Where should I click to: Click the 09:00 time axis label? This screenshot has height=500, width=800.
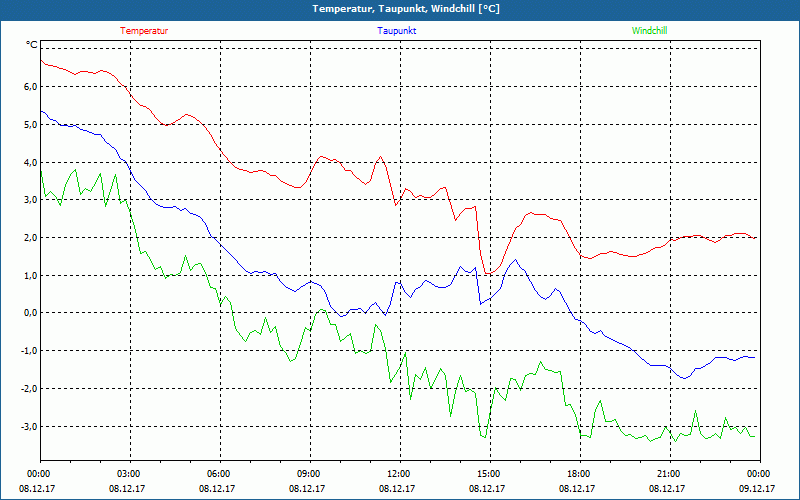[310, 474]
